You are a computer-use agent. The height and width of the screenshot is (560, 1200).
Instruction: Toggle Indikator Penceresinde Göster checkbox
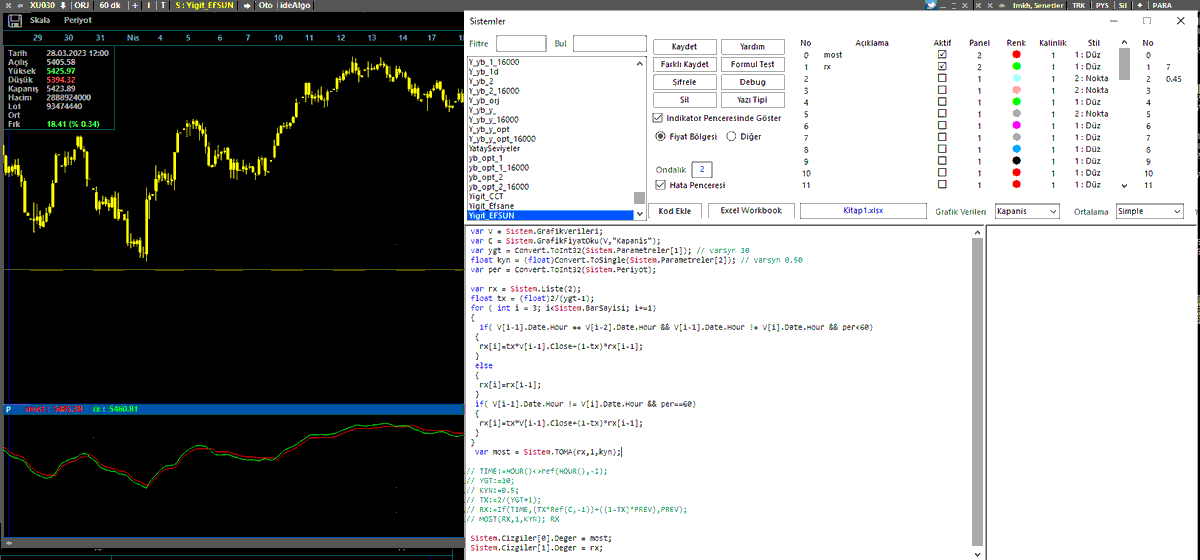[x=658, y=117]
